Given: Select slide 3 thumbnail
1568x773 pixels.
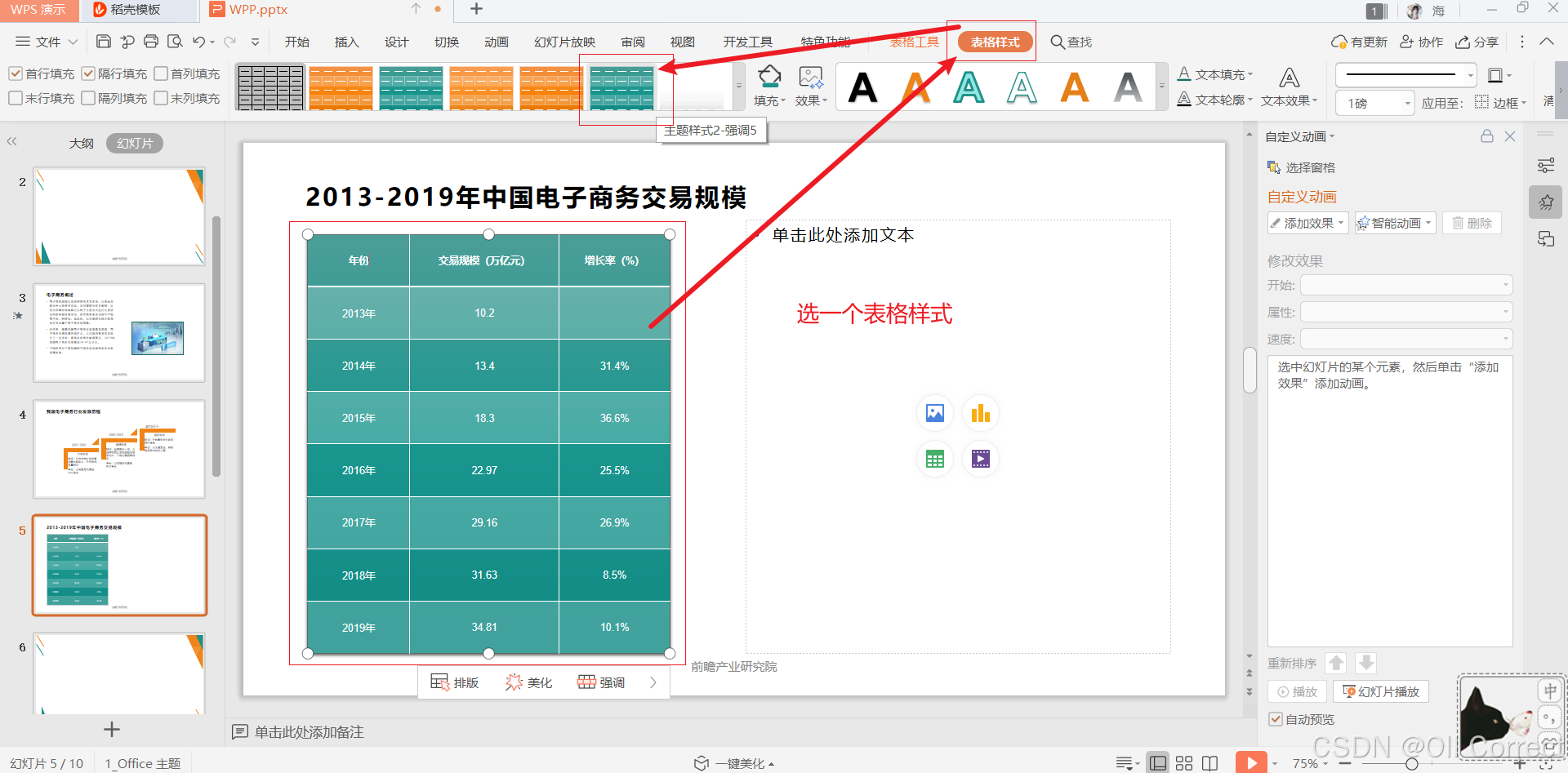Looking at the screenshot, I should 119,332.
